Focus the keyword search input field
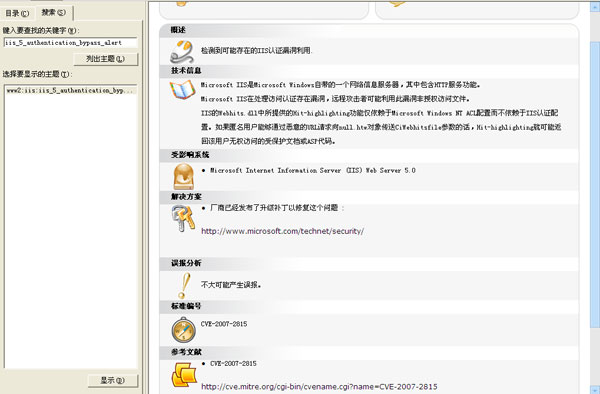 [x=70, y=42]
